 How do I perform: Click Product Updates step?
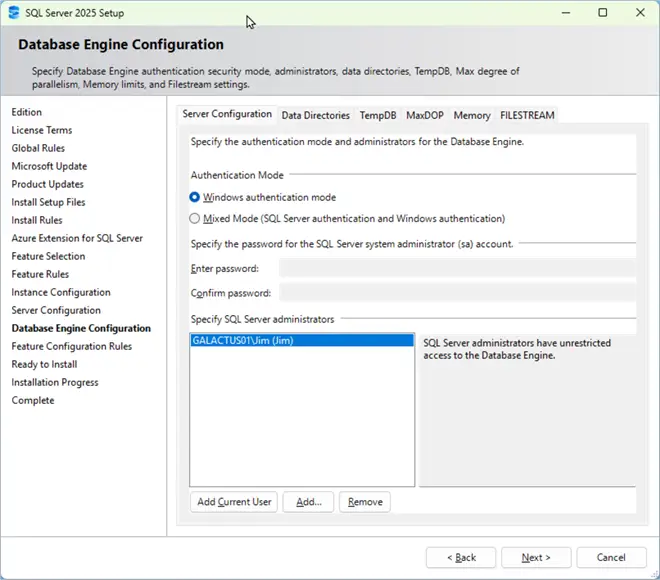pos(48,184)
